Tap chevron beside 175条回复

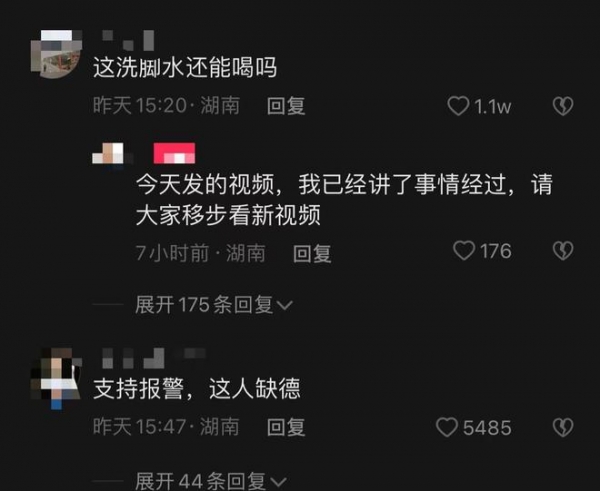click(x=284, y=305)
